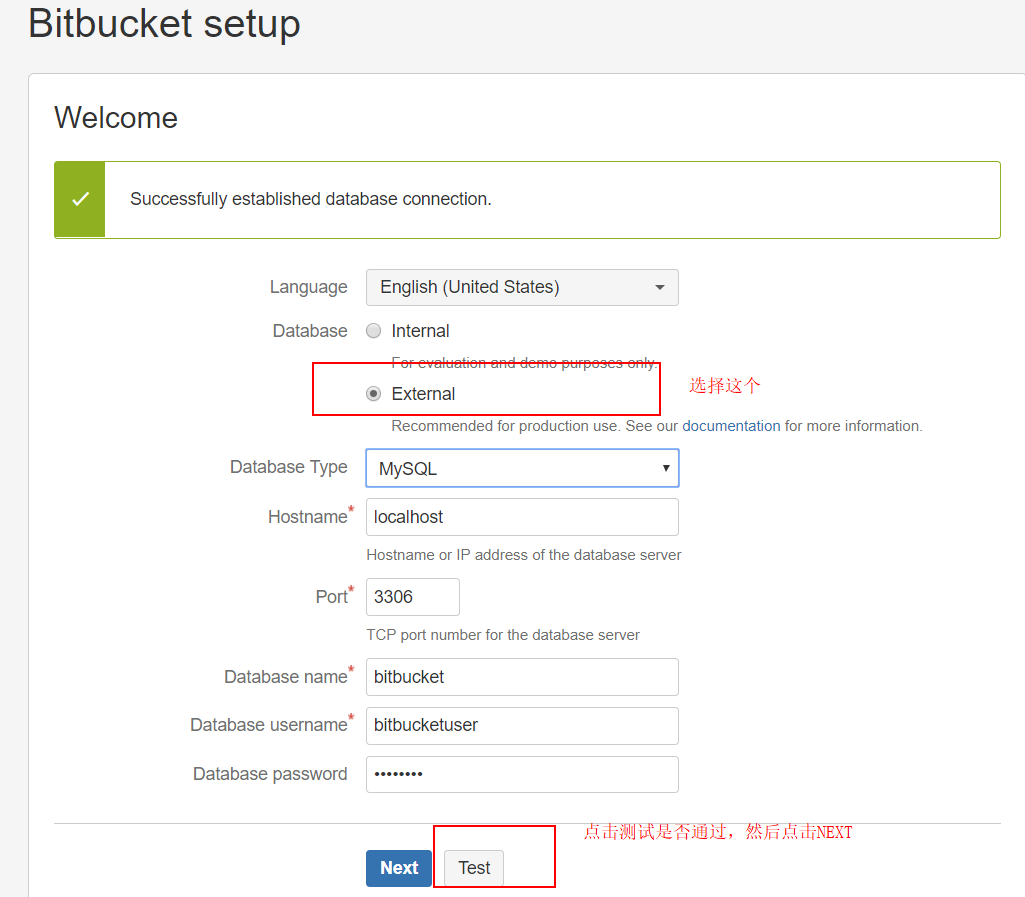The image size is (1025, 897).
Task: Click the green success checkmark icon
Action: click(x=80, y=199)
